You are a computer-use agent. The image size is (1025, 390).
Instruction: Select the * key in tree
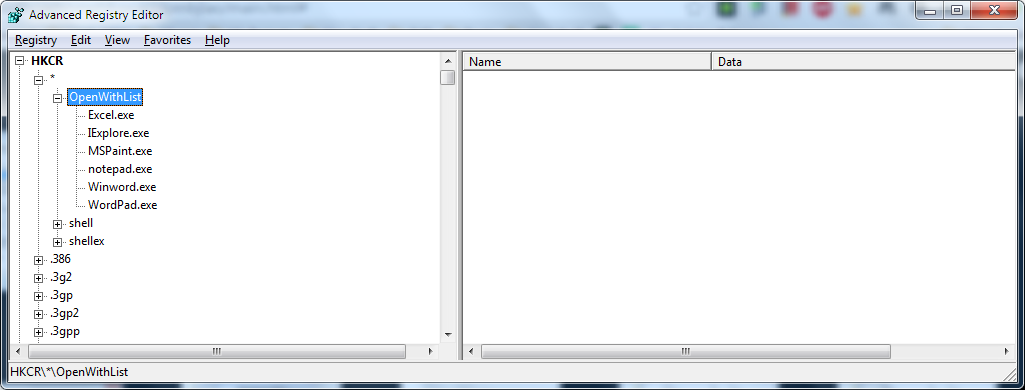tap(52, 79)
